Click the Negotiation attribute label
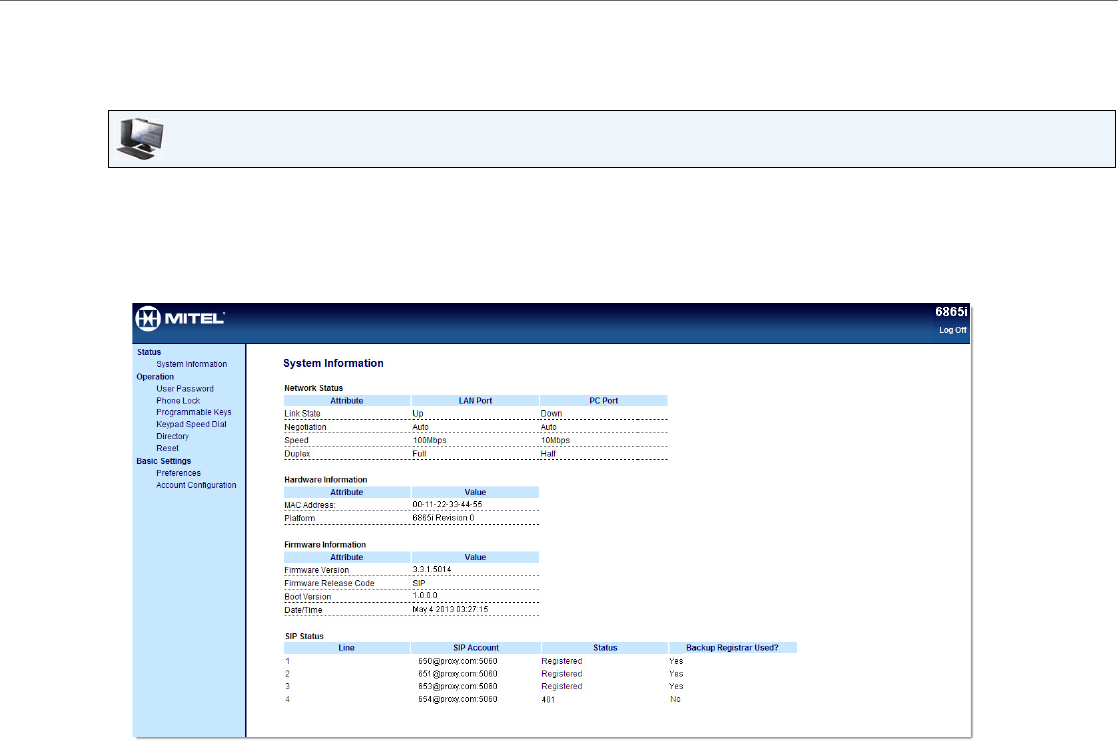 pyautogui.click(x=305, y=427)
